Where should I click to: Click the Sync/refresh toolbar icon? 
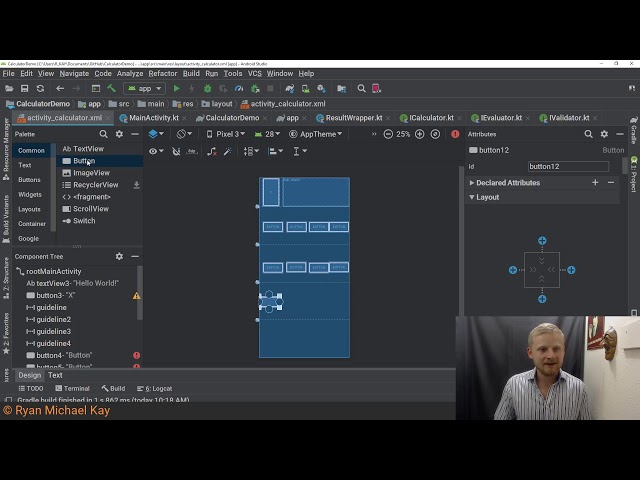point(40,89)
